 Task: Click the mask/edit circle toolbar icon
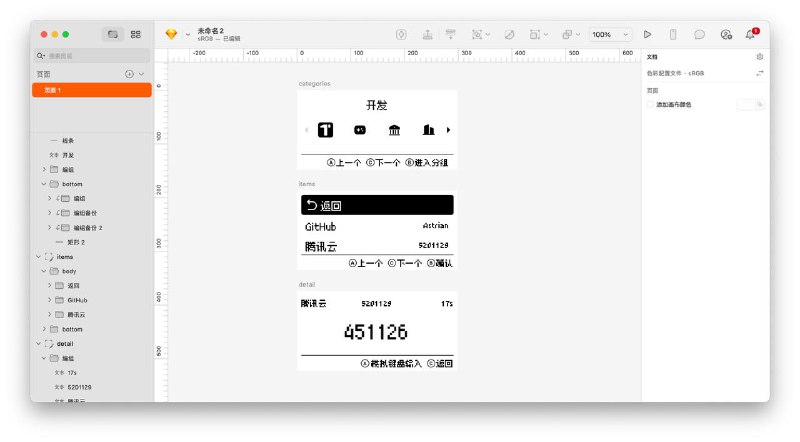[509, 34]
